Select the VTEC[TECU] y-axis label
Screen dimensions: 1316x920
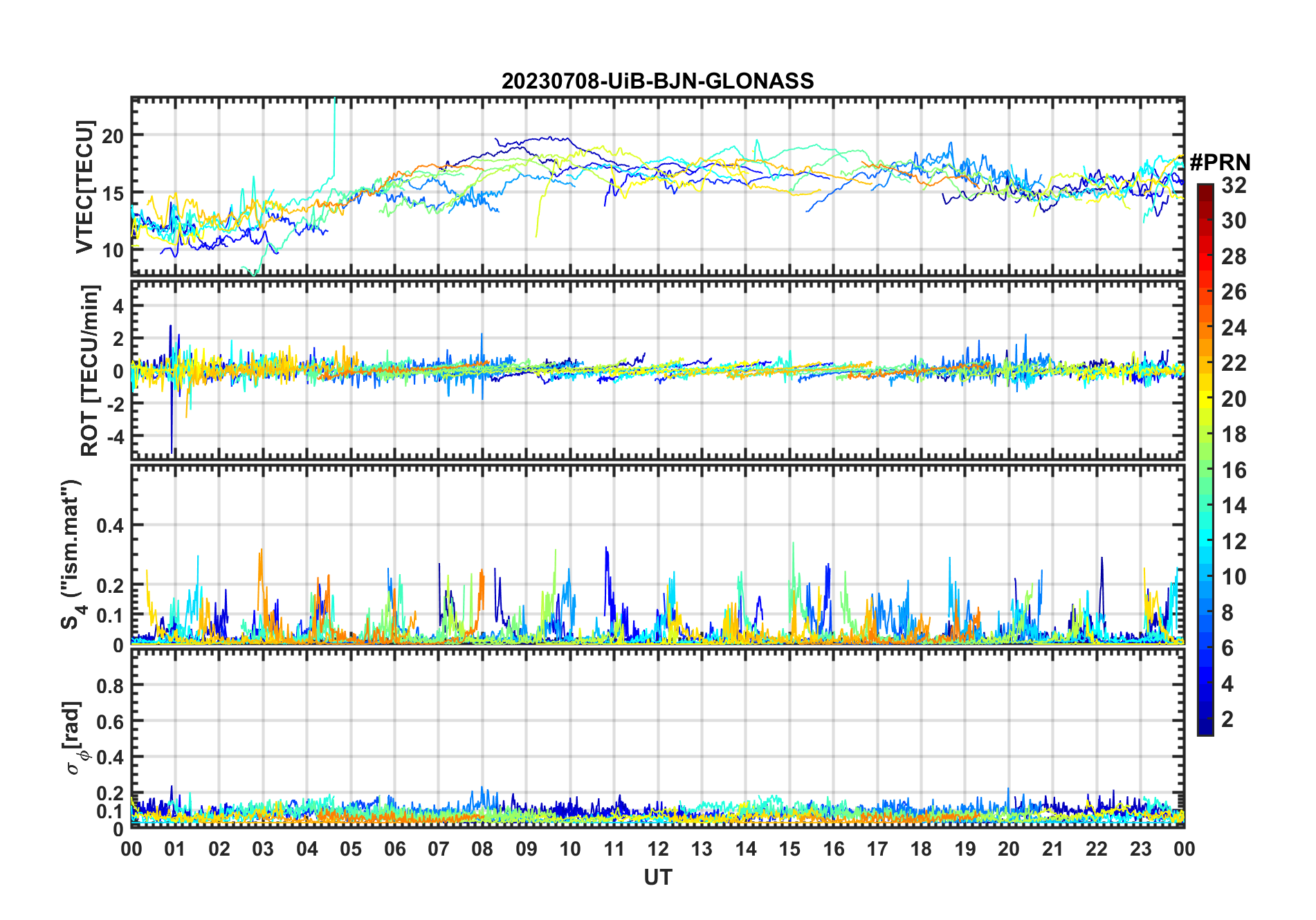[84, 187]
